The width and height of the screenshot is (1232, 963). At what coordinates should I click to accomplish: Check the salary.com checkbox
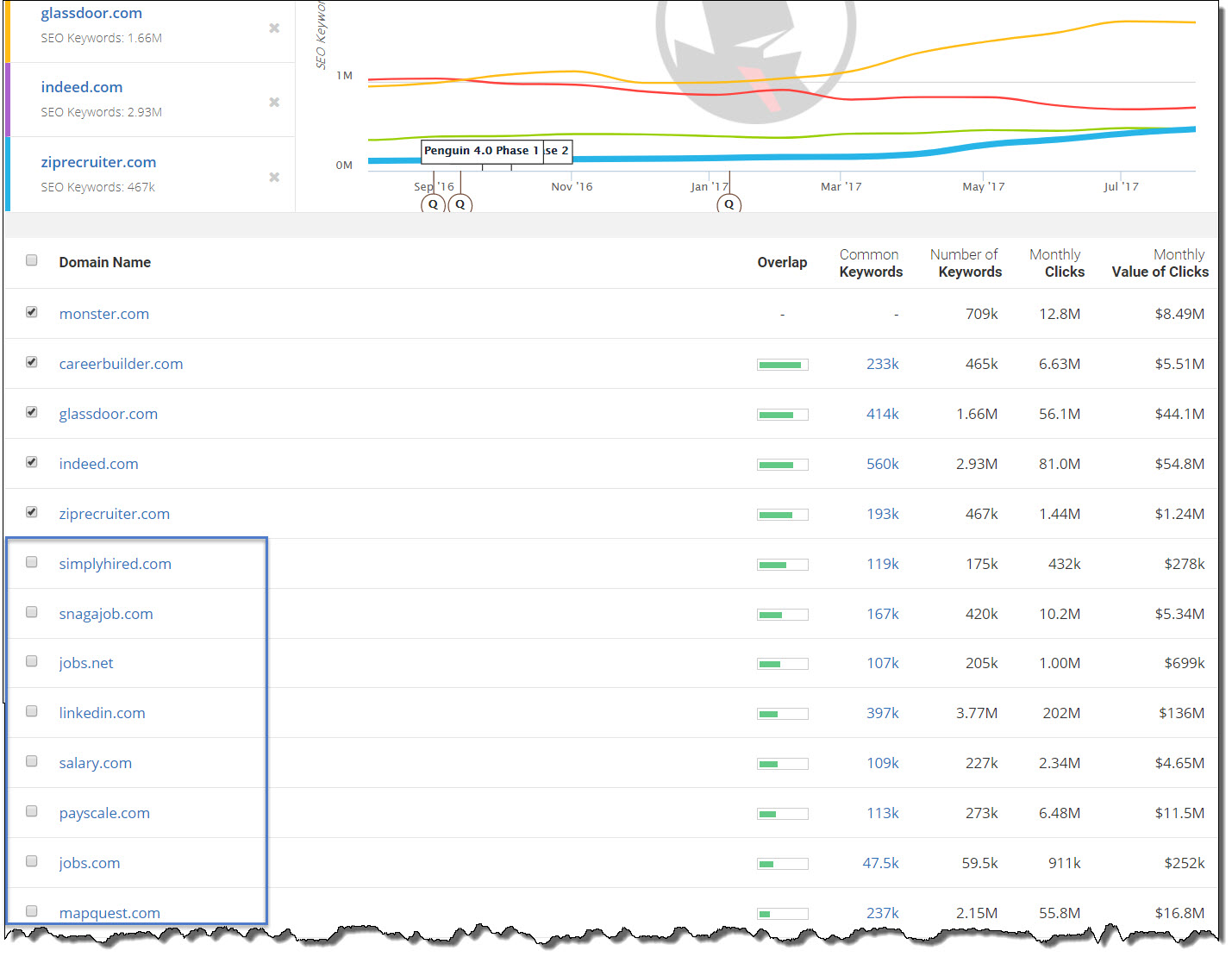pyautogui.click(x=32, y=761)
